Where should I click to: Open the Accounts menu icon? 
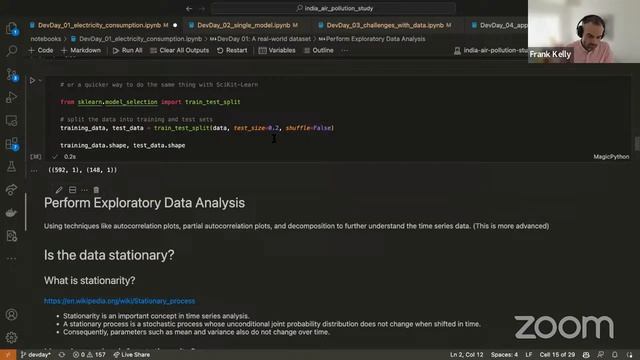click(x=11, y=315)
